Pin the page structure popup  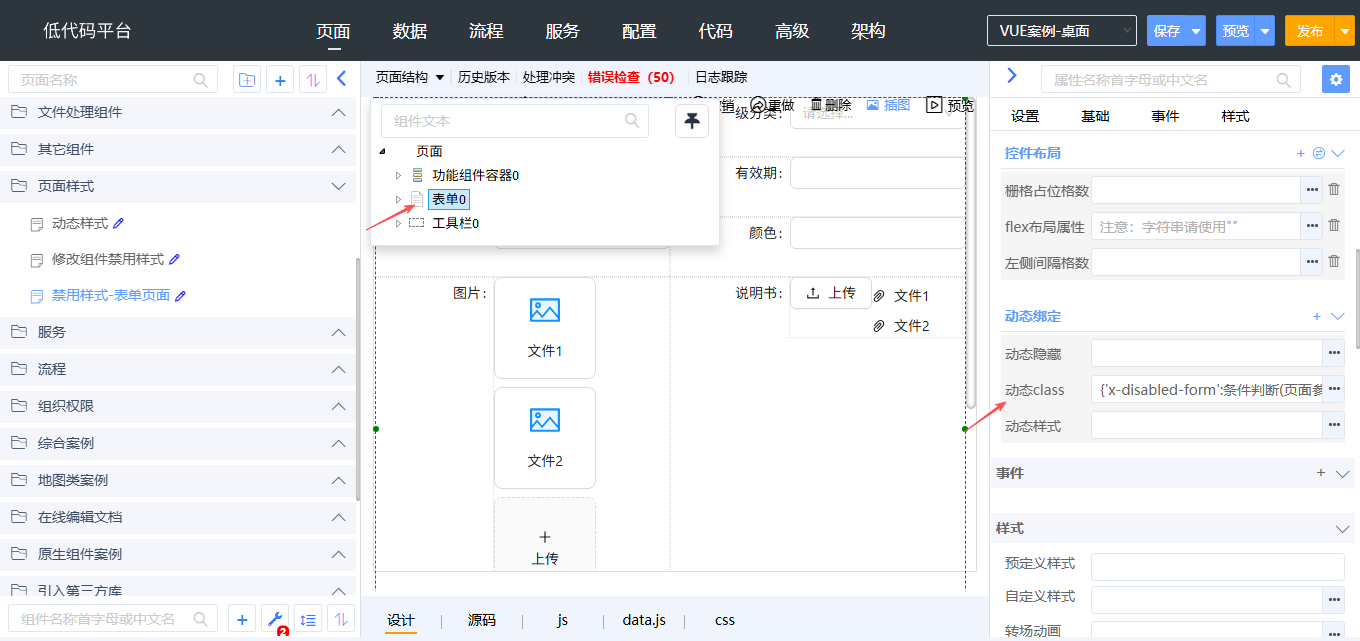point(692,121)
